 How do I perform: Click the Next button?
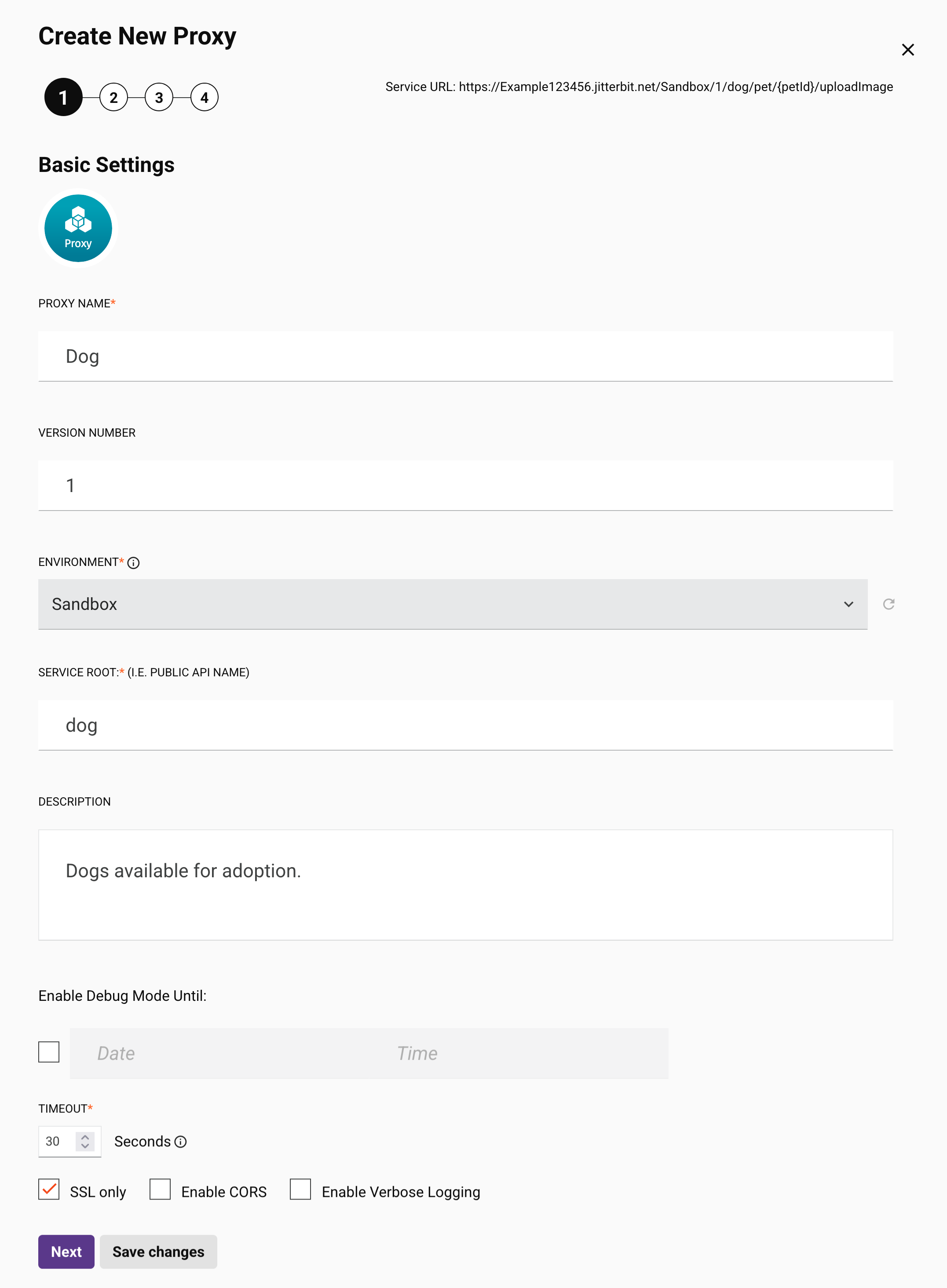click(66, 1252)
